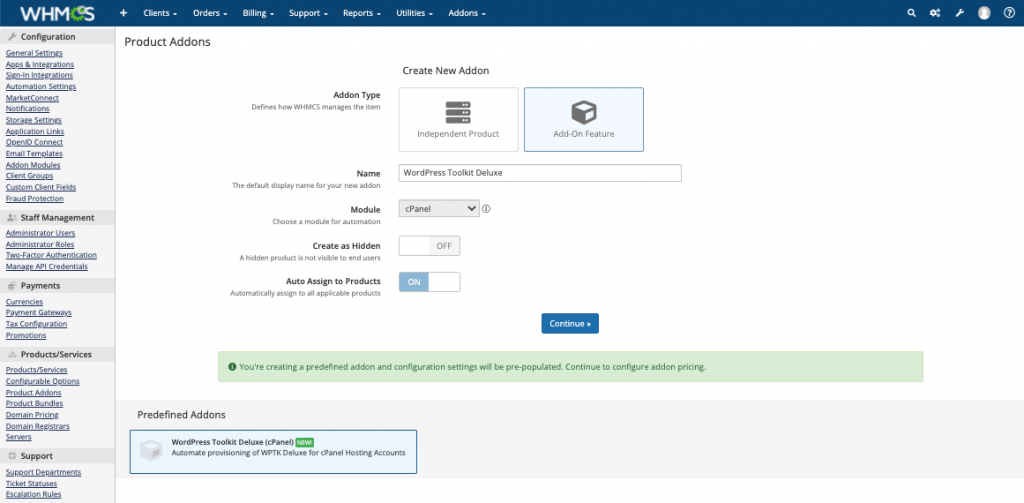Open the user avatar account menu
This screenshot has height=503, width=1024.
click(x=984, y=13)
